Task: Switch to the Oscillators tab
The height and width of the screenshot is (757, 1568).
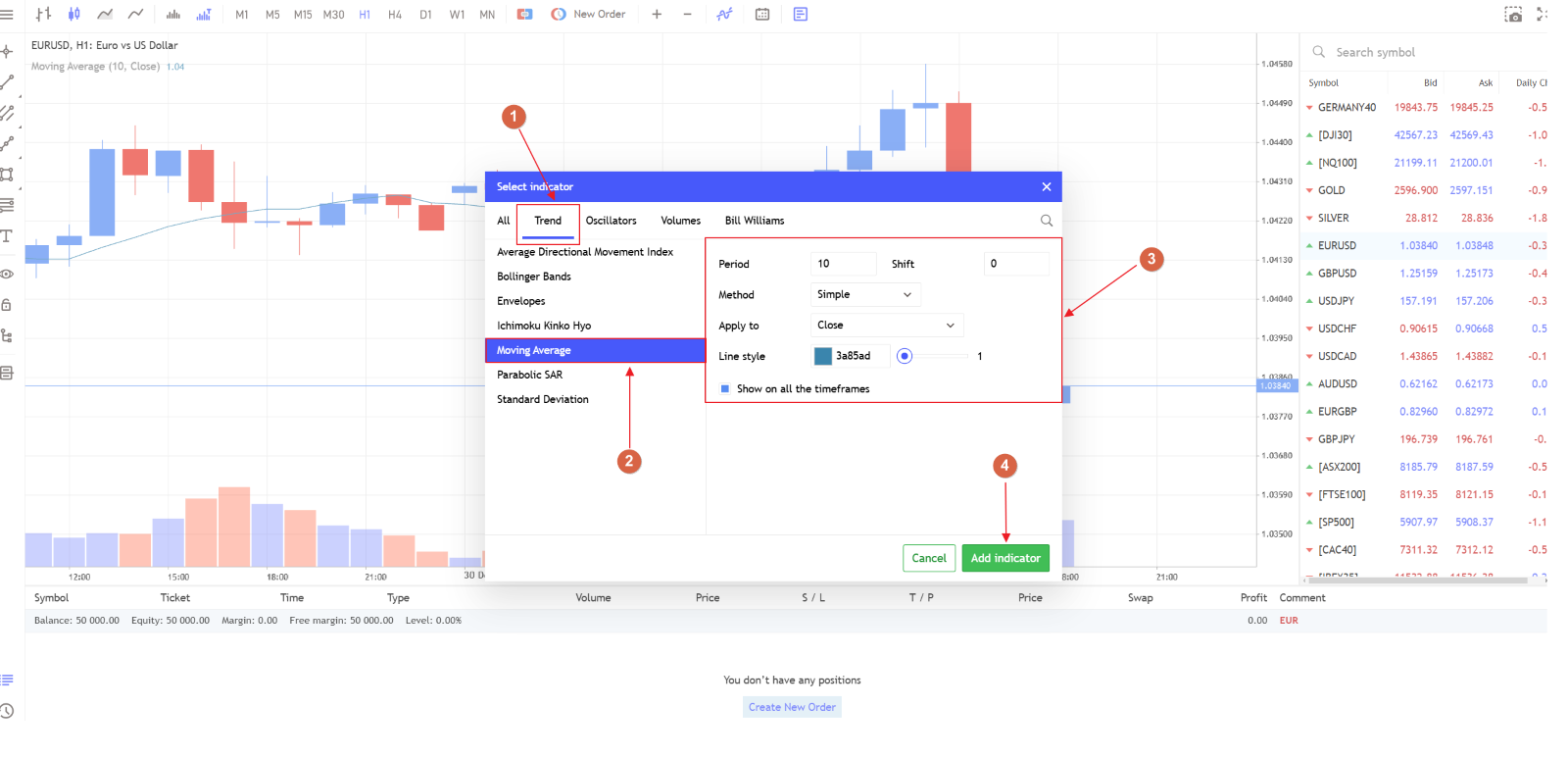Action: 612,221
